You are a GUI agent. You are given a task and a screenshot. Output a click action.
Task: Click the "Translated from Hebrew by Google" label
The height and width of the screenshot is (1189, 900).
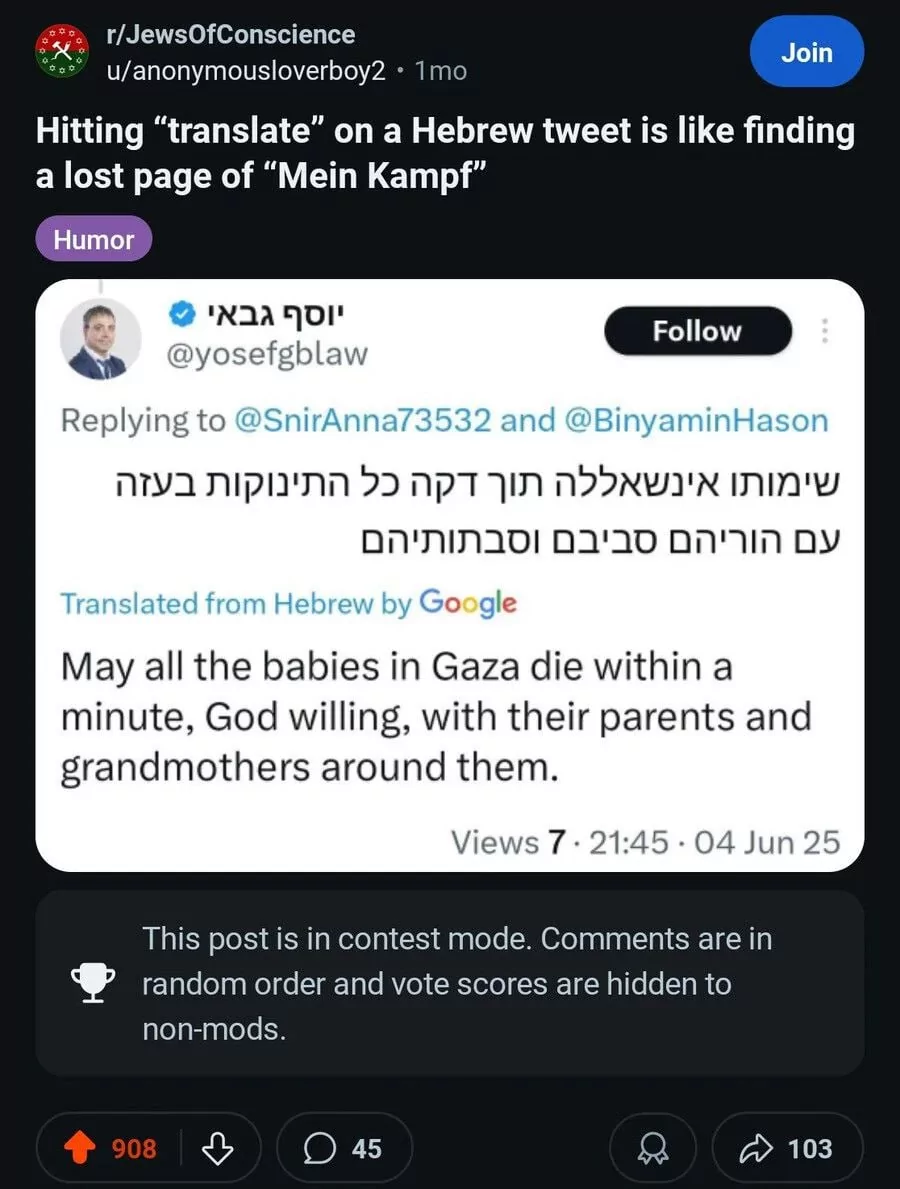(x=288, y=603)
